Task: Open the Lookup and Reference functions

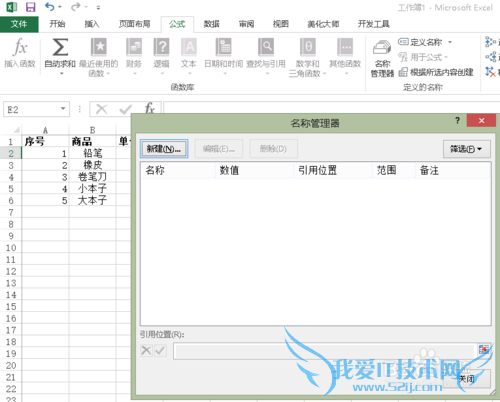Action: [266, 56]
